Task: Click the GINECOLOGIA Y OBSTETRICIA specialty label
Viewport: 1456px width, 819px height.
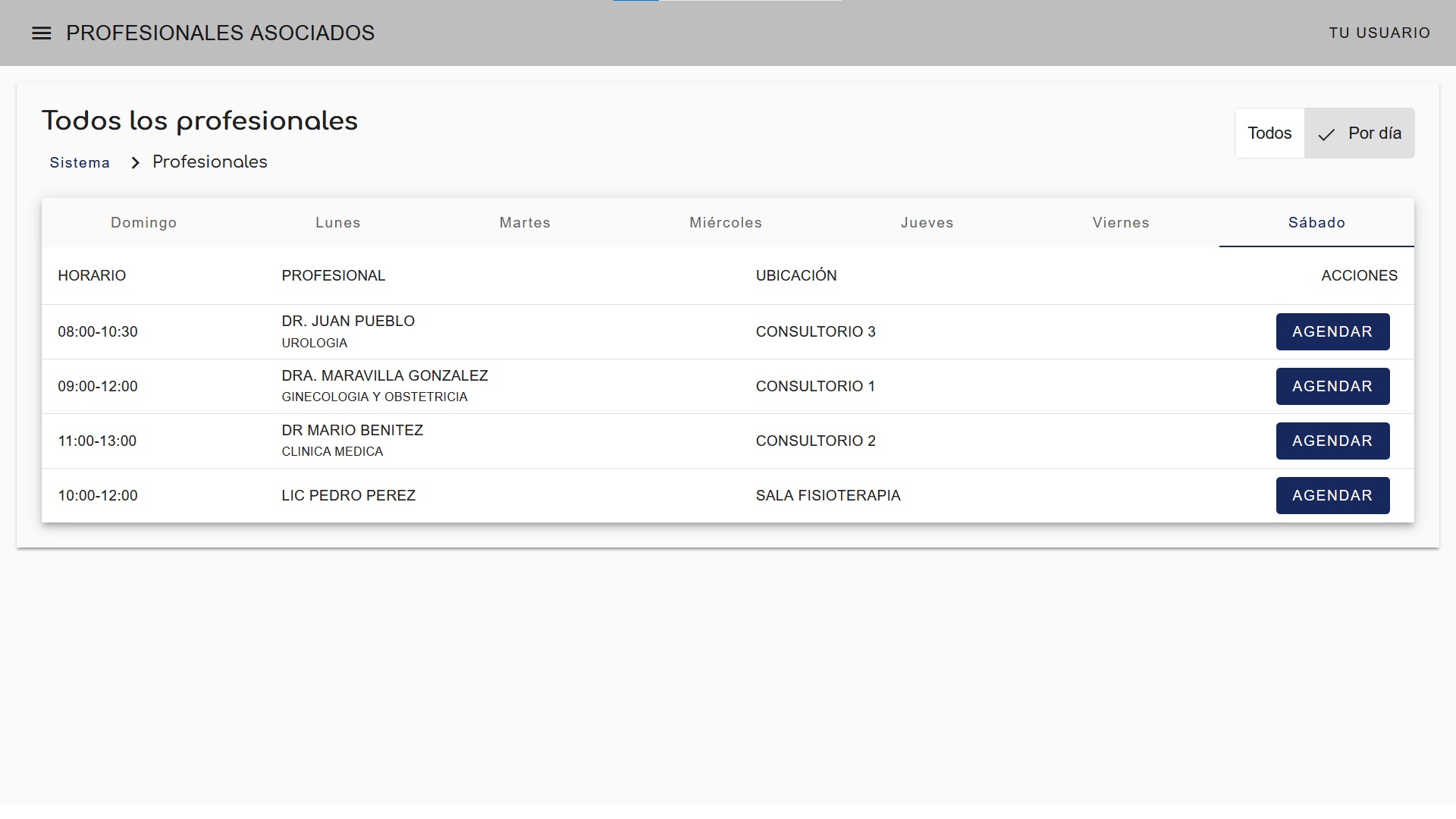Action: (x=375, y=397)
